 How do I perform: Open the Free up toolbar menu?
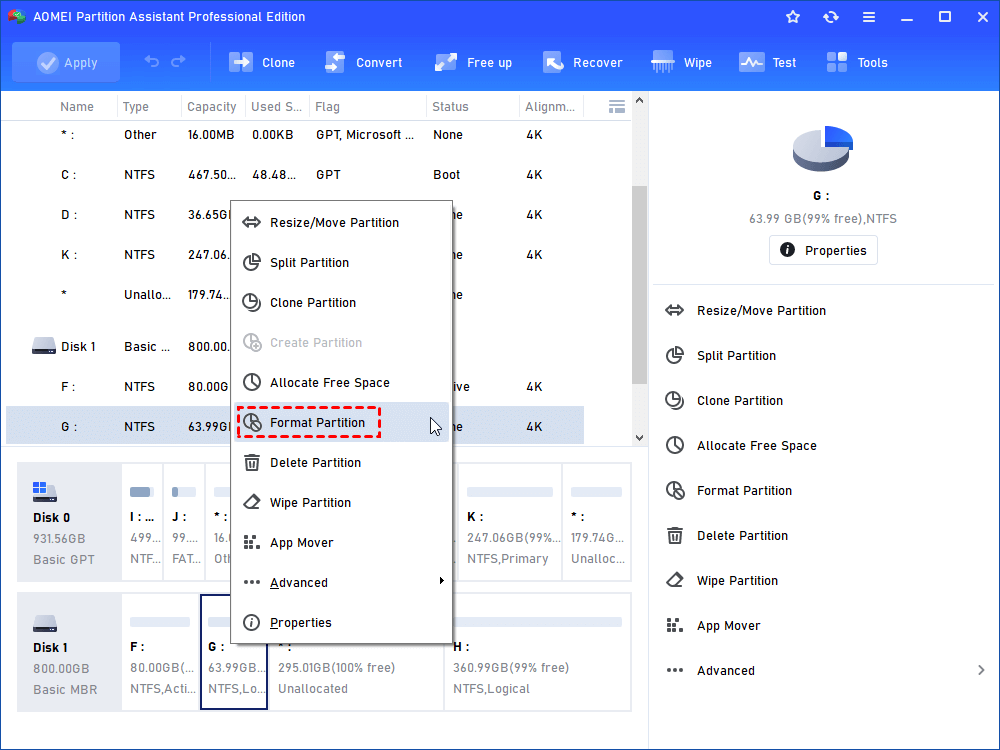point(473,62)
